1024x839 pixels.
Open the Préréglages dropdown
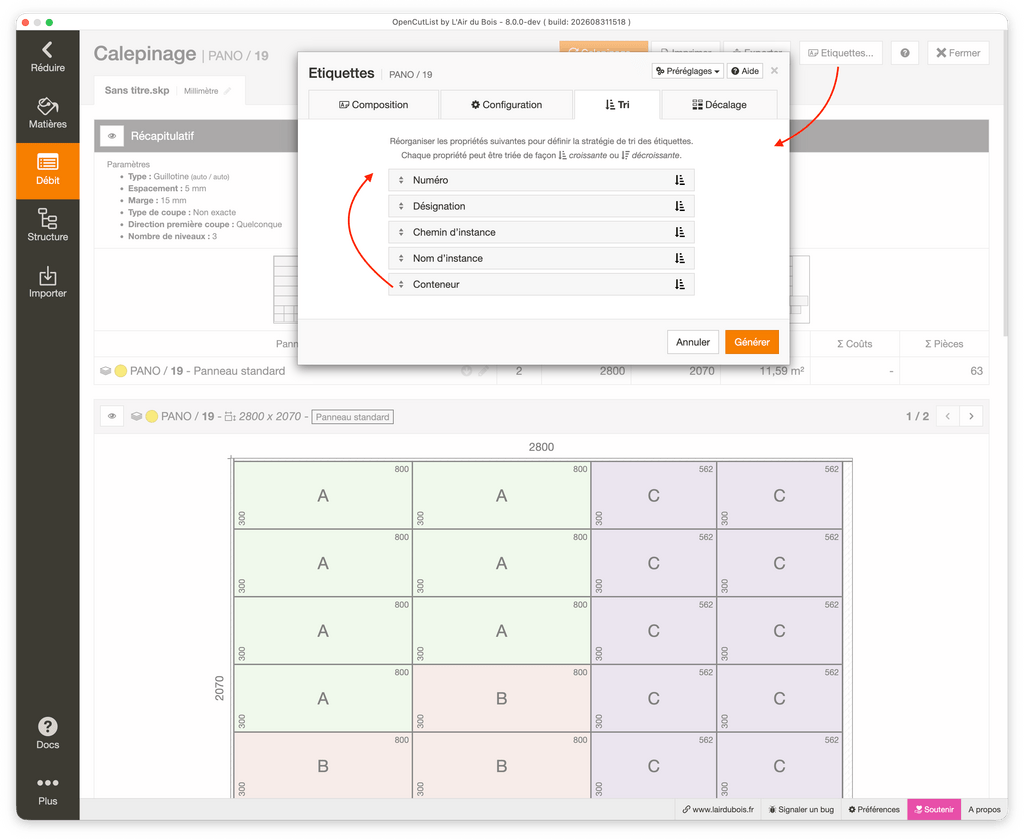tap(688, 71)
